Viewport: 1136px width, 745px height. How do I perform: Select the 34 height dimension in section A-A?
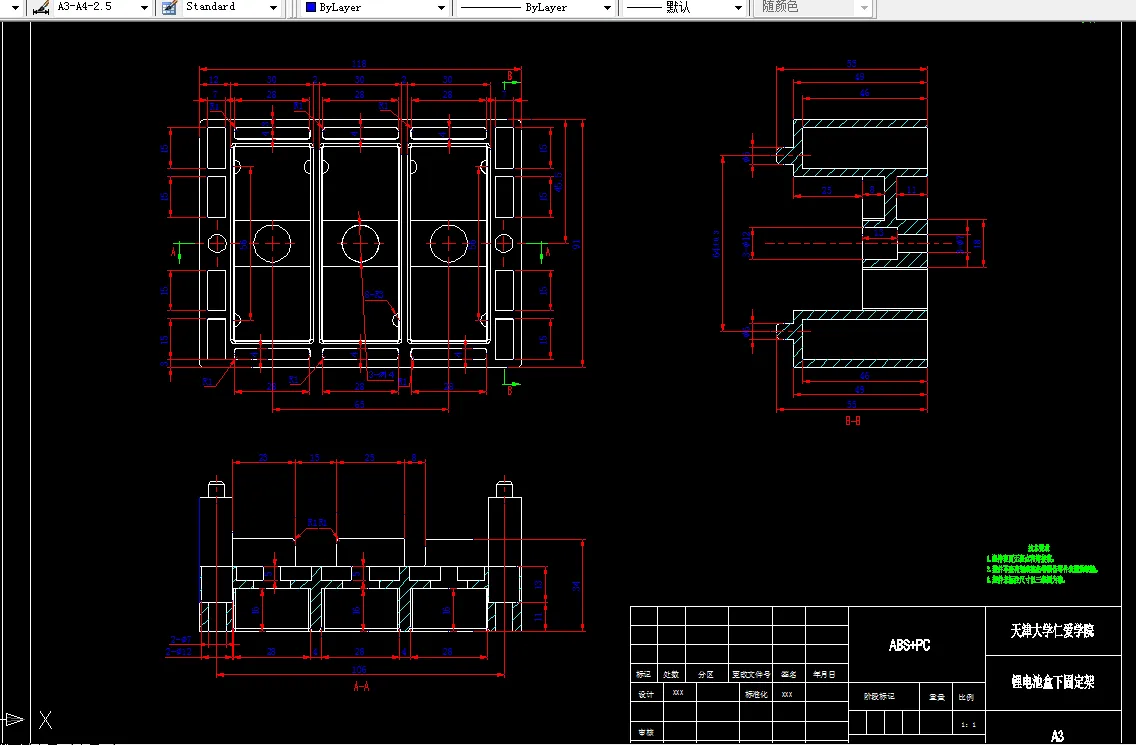577,586
